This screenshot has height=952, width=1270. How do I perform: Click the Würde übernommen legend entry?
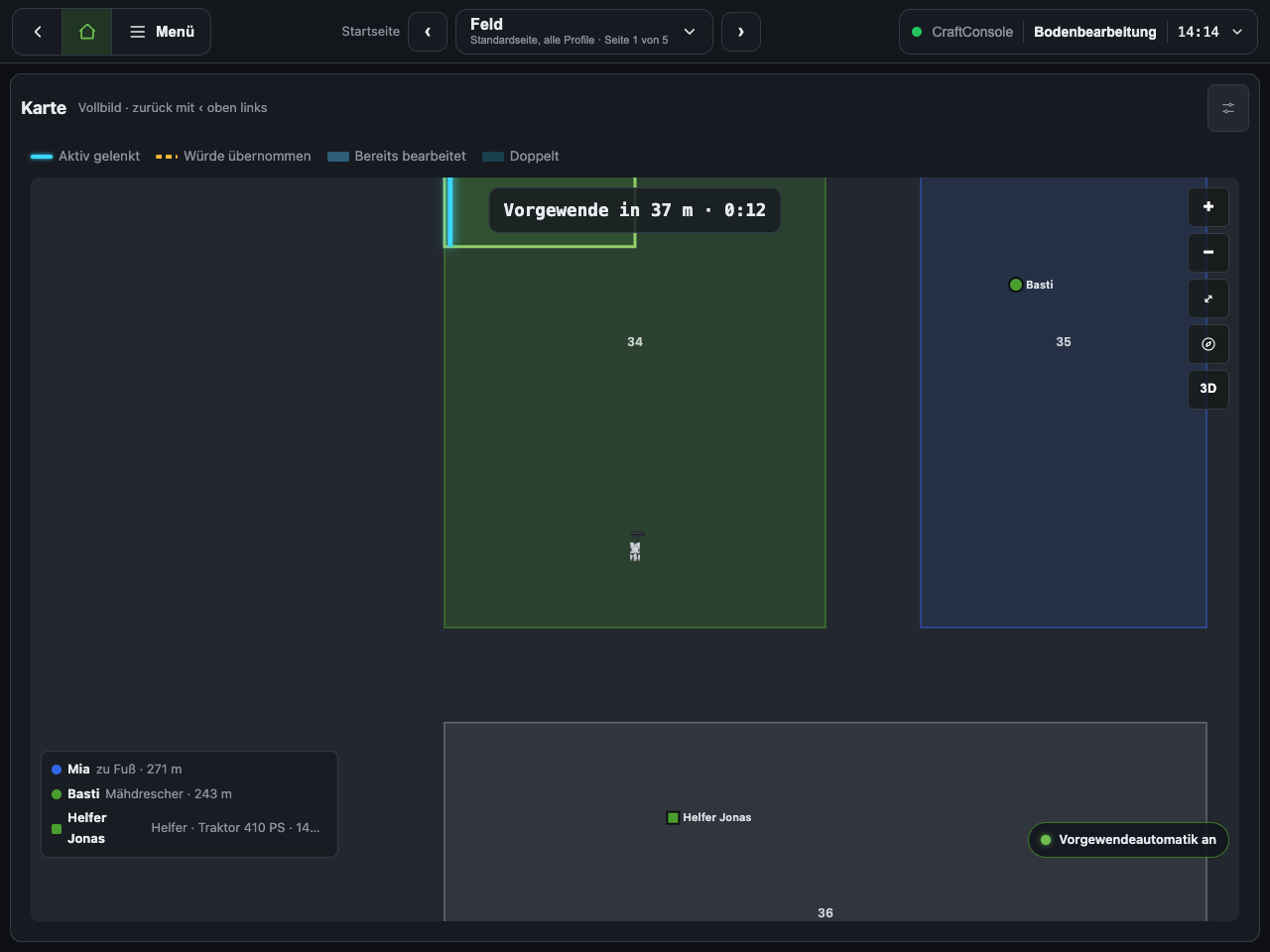233,157
